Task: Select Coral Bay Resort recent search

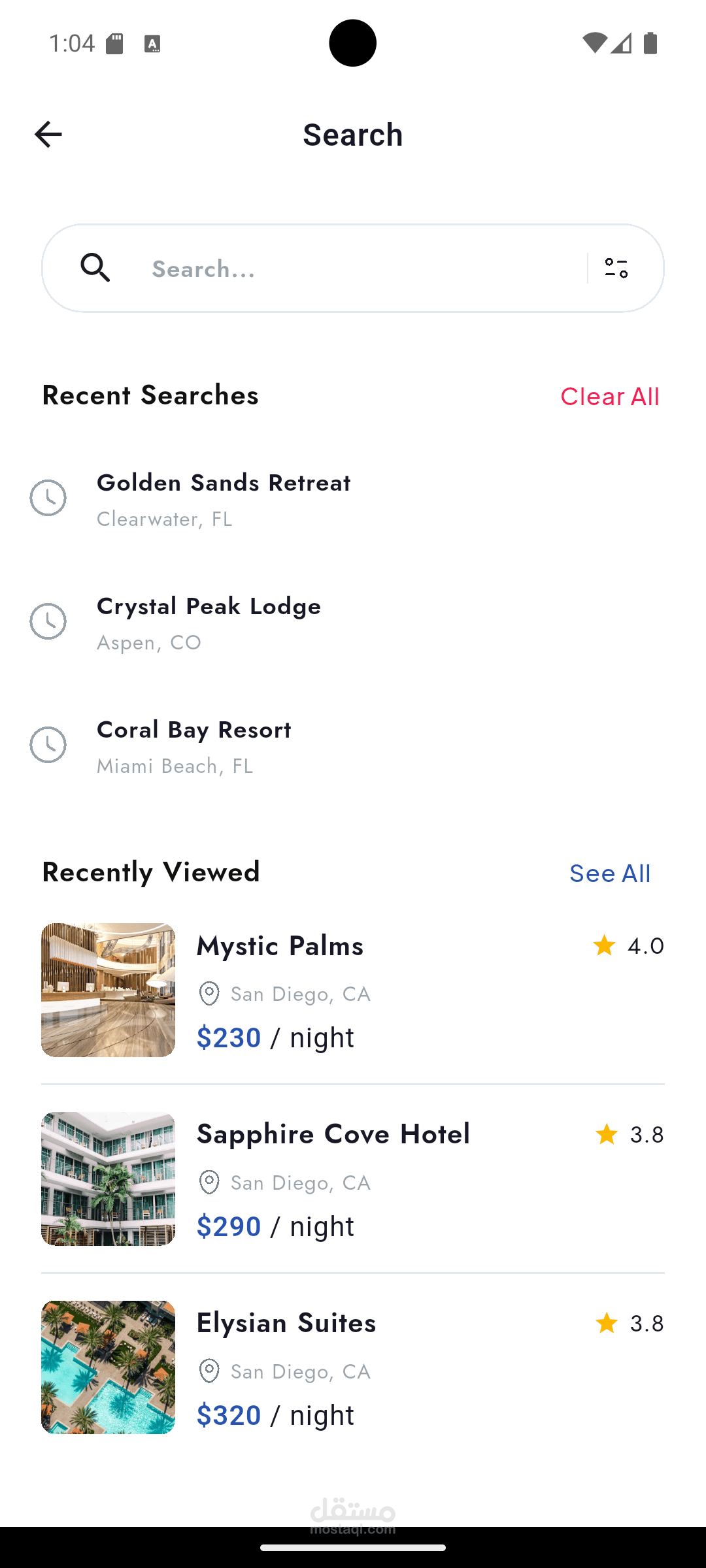Action: [x=194, y=730]
